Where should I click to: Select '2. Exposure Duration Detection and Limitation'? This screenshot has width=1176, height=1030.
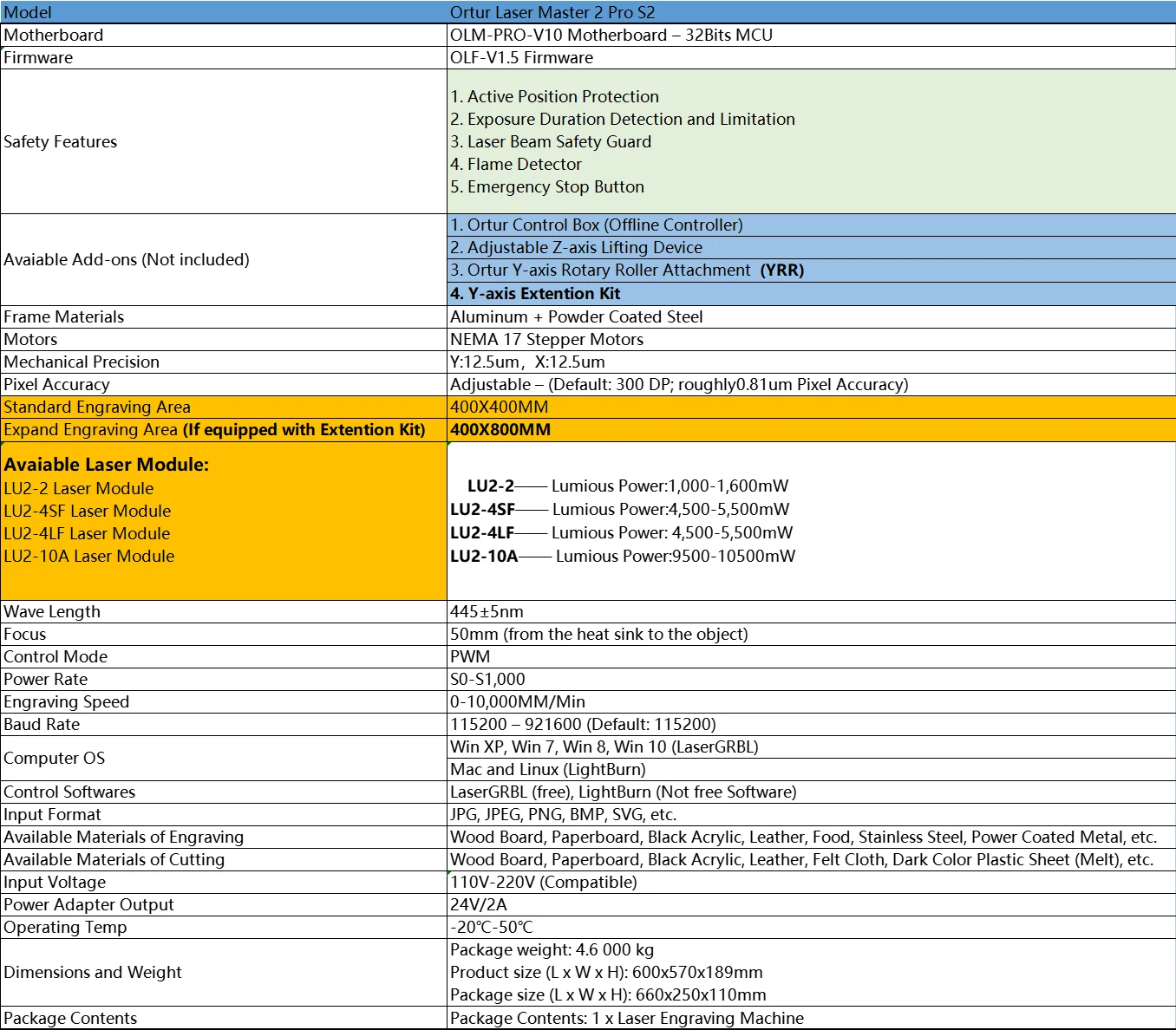point(622,119)
